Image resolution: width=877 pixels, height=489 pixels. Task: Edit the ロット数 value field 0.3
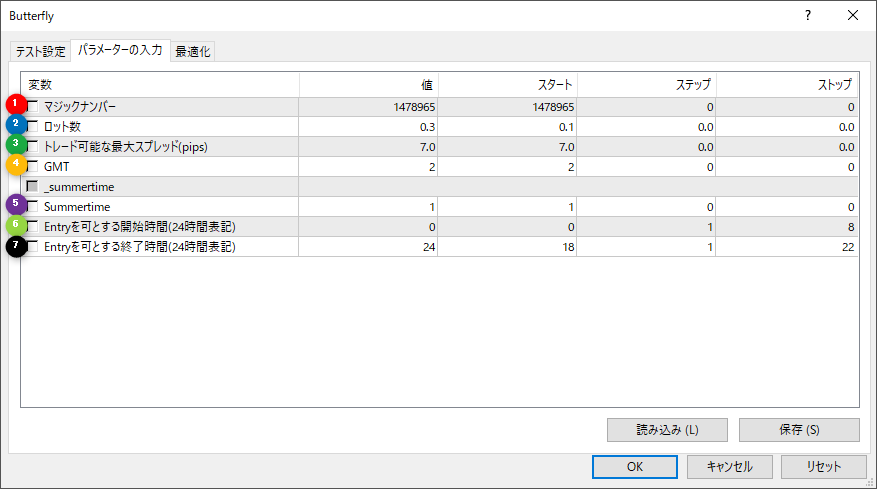tap(369, 127)
